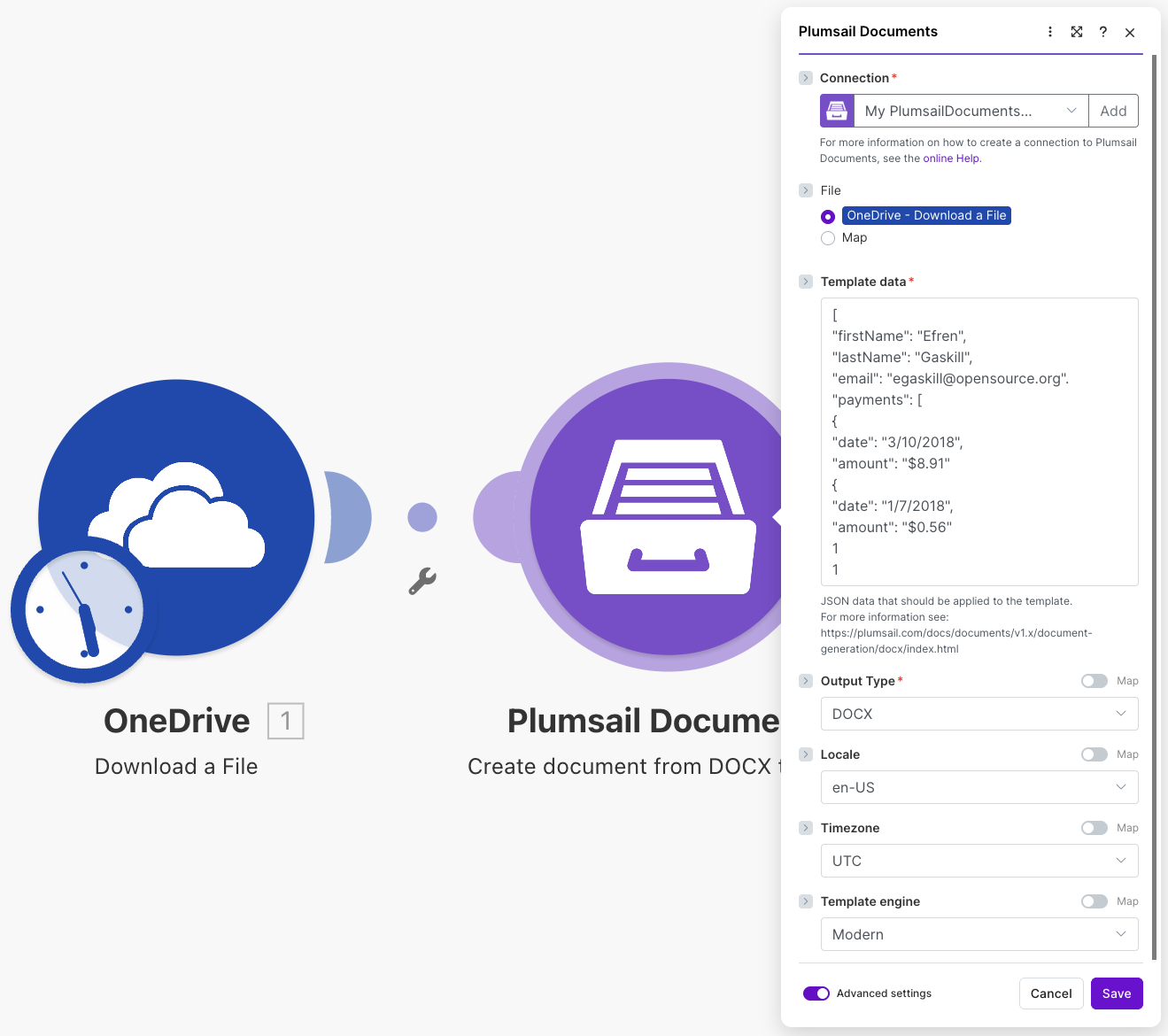Open the Locale en-US dropdown
Screen dimensions: 1168x1036
[979, 787]
